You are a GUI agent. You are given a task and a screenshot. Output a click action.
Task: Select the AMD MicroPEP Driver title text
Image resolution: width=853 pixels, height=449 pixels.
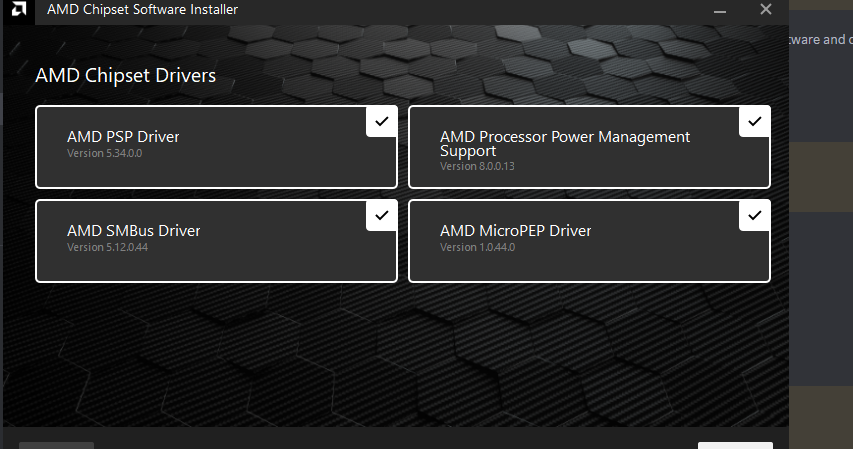tap(516, 231)
